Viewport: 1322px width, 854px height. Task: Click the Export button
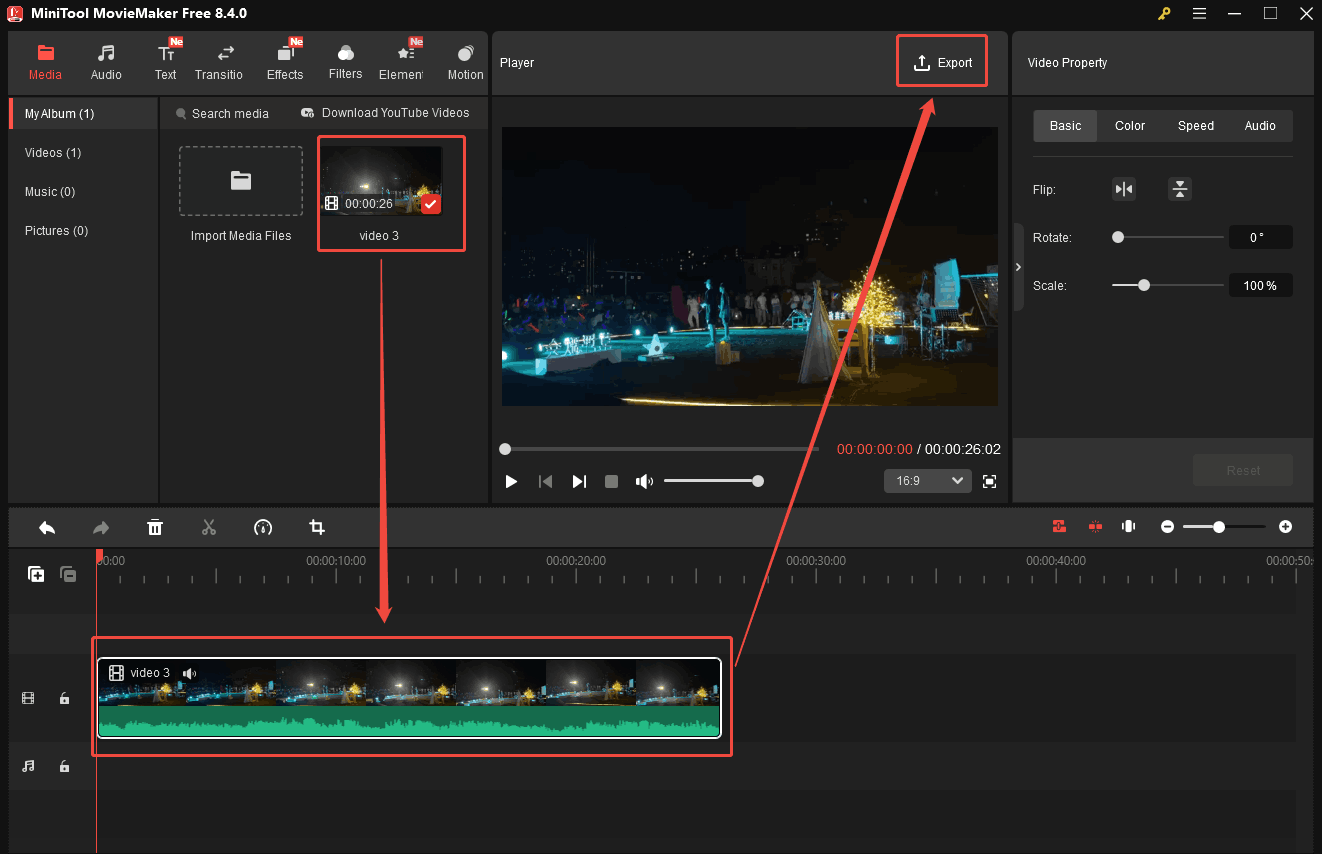click(941, 61)
